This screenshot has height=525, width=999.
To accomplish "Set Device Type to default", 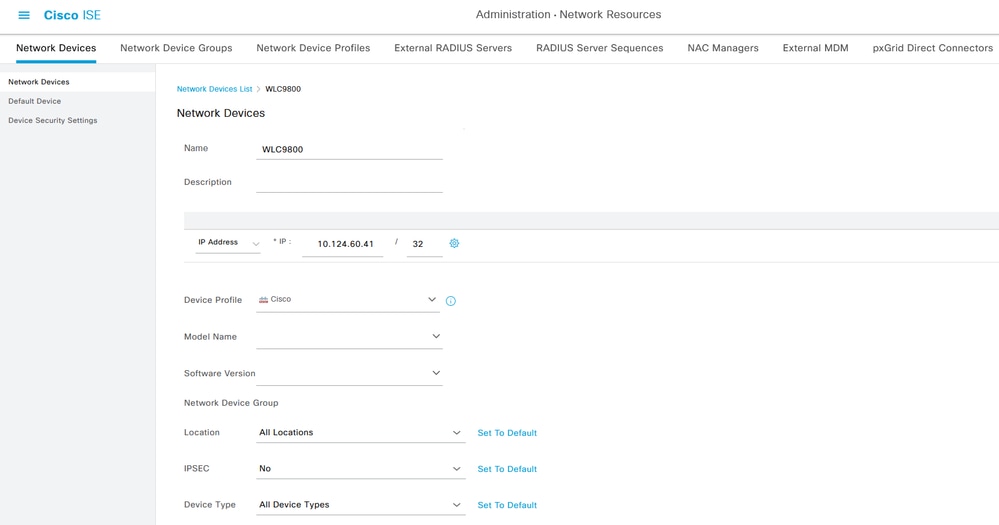I will (x=507, y=505).
